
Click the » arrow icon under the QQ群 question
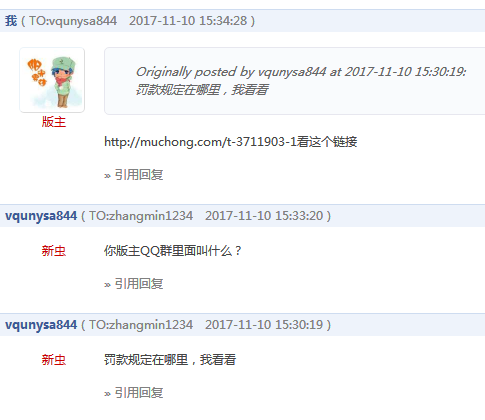click(x=107, y=285)
